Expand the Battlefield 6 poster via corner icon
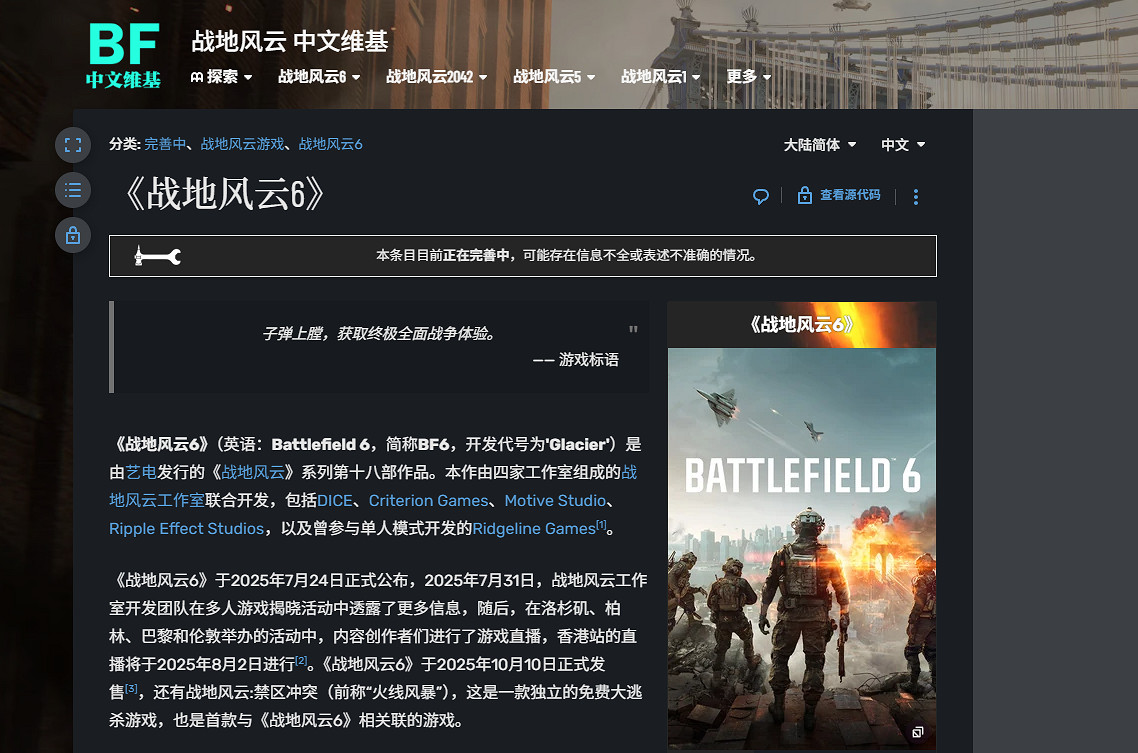 pos(917,732)
